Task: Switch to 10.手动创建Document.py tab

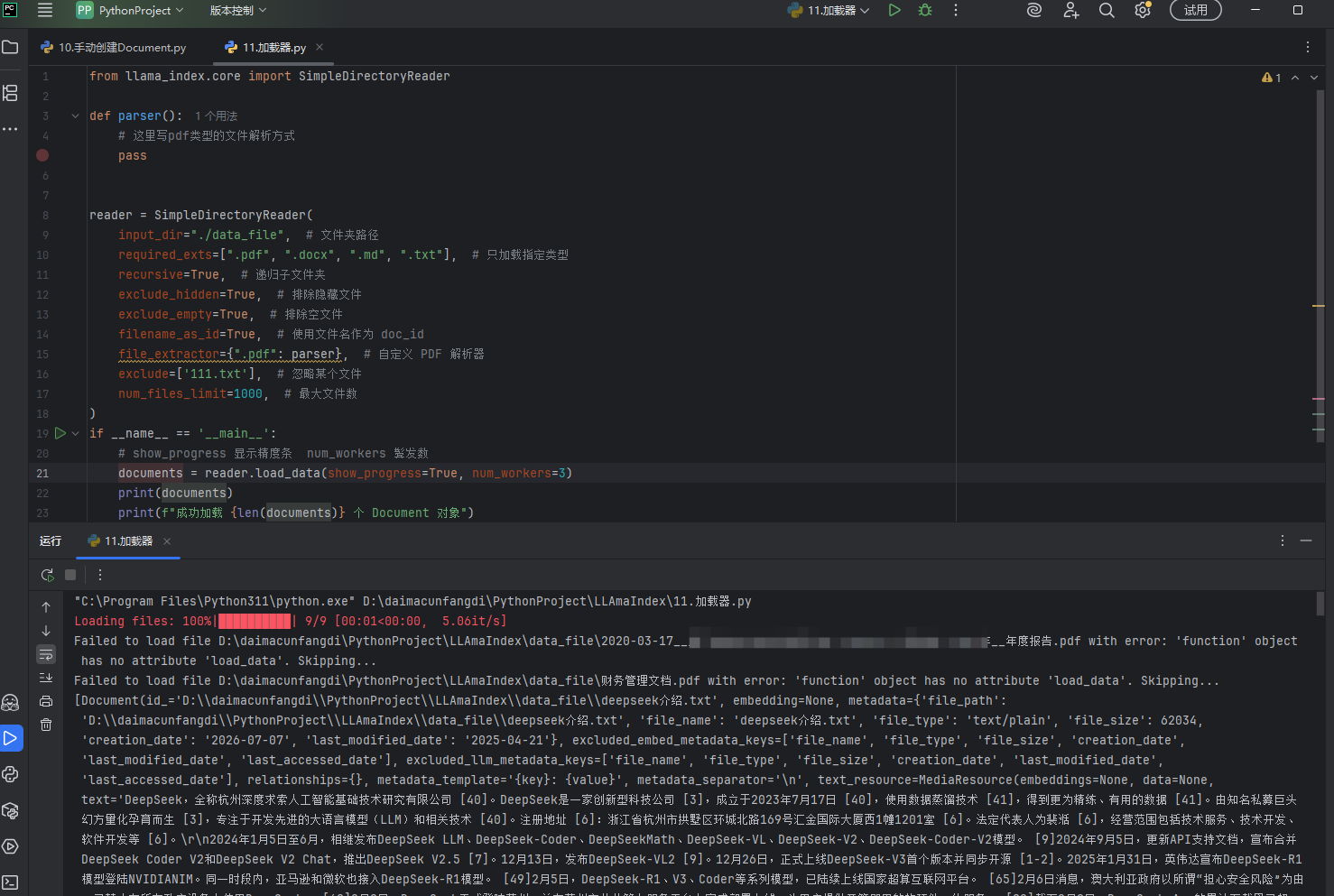Action: [115, 47]
